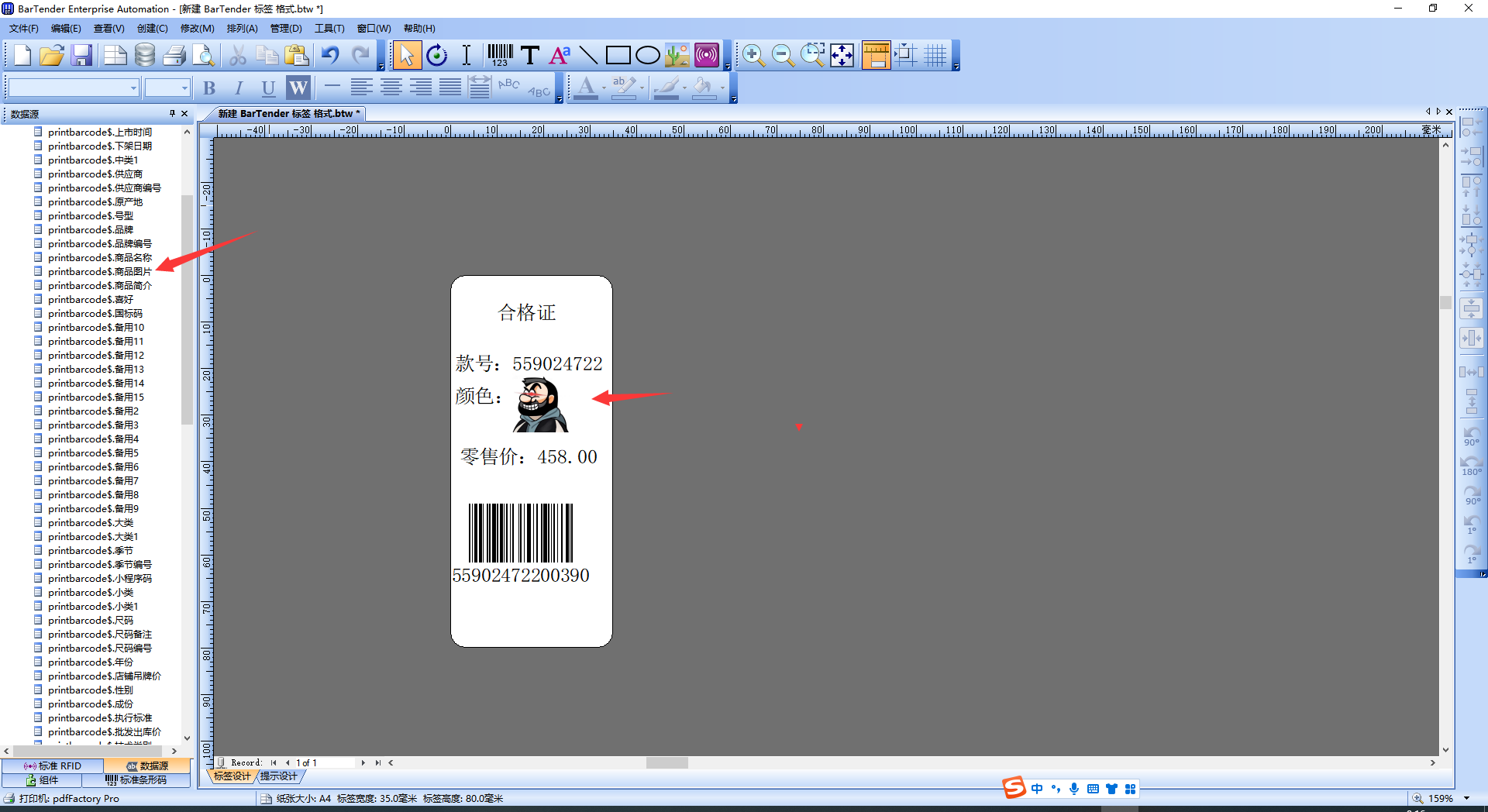The height and width of the screenshot is (812, 1488).
Task: Toggle center text alignment
Action: pyautogui.click(x=391, y=88)
